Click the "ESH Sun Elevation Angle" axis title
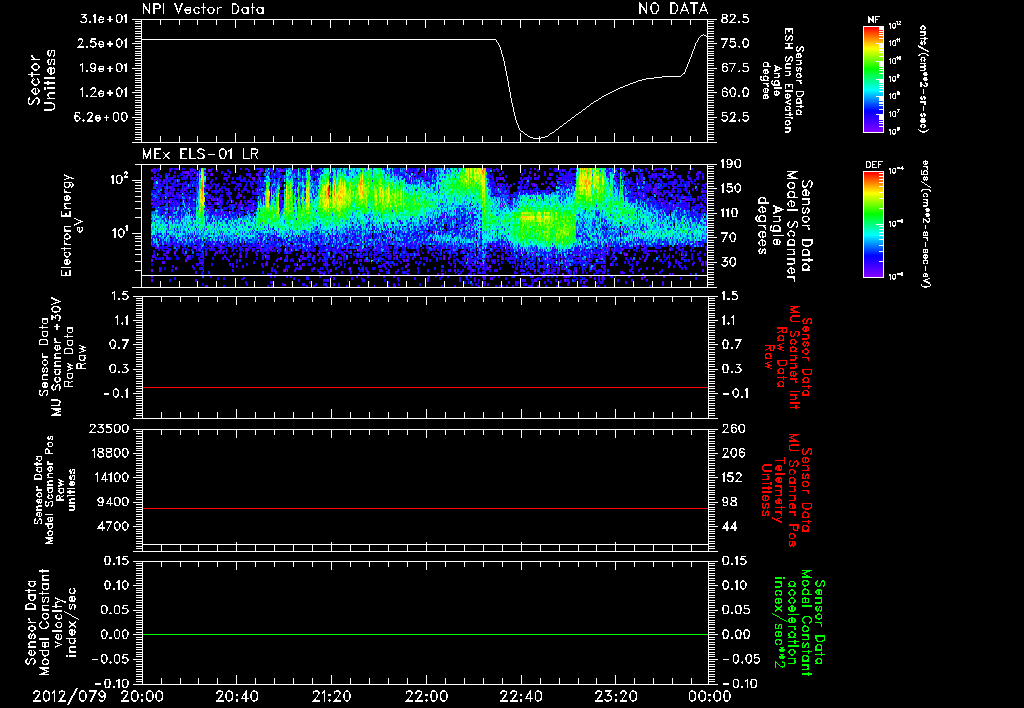The width and height of the screenshot is (1024, 708). point(783,80)
